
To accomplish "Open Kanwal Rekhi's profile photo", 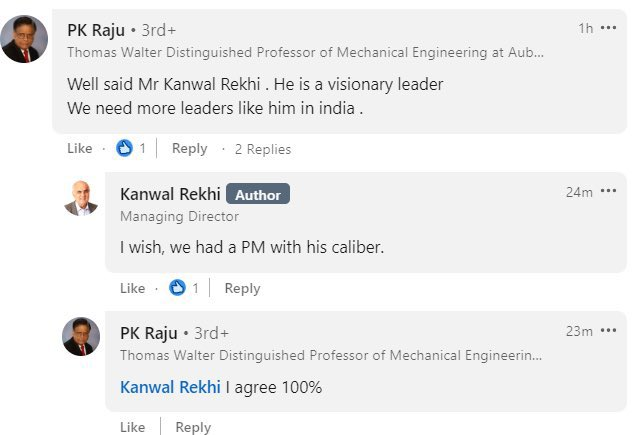I will (x=81, y=198).
